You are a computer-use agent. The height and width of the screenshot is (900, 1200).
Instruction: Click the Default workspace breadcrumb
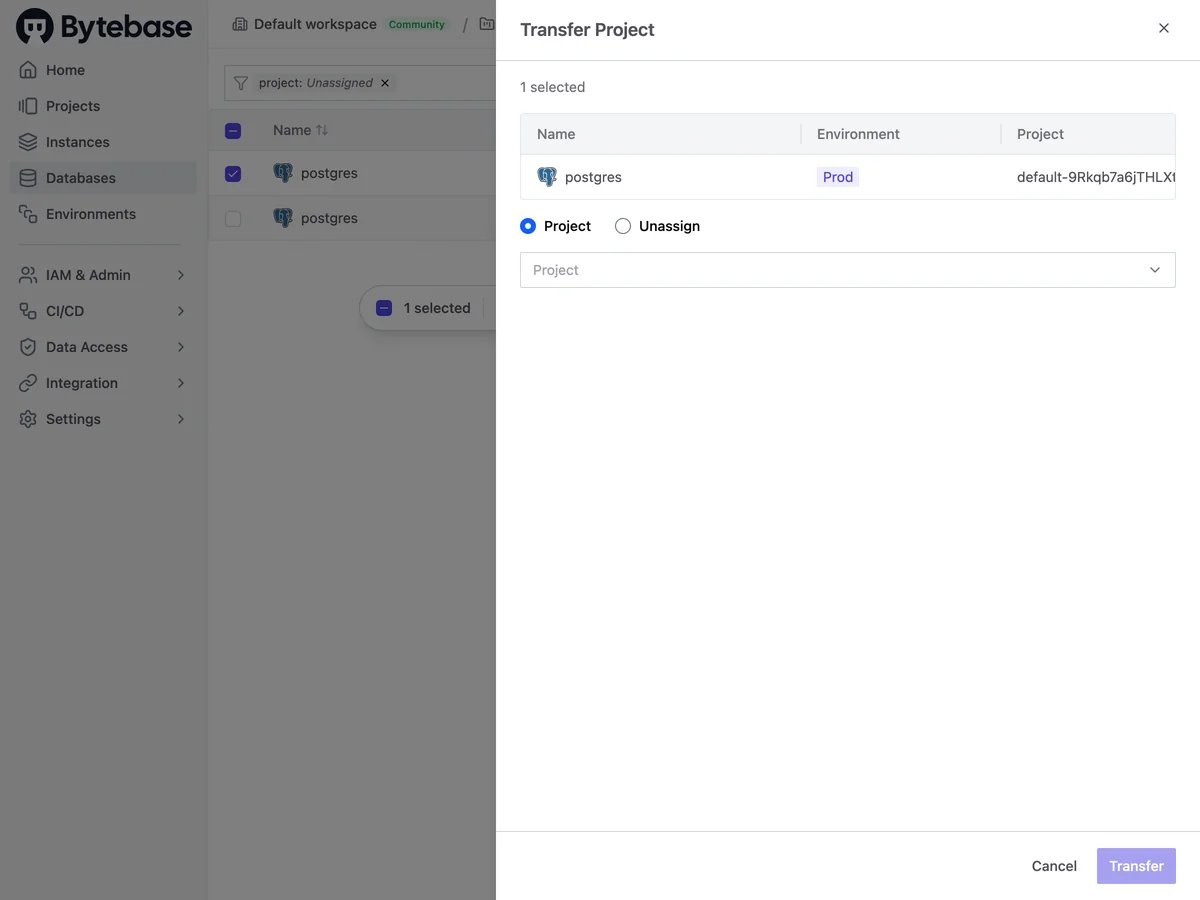[315, 24]
